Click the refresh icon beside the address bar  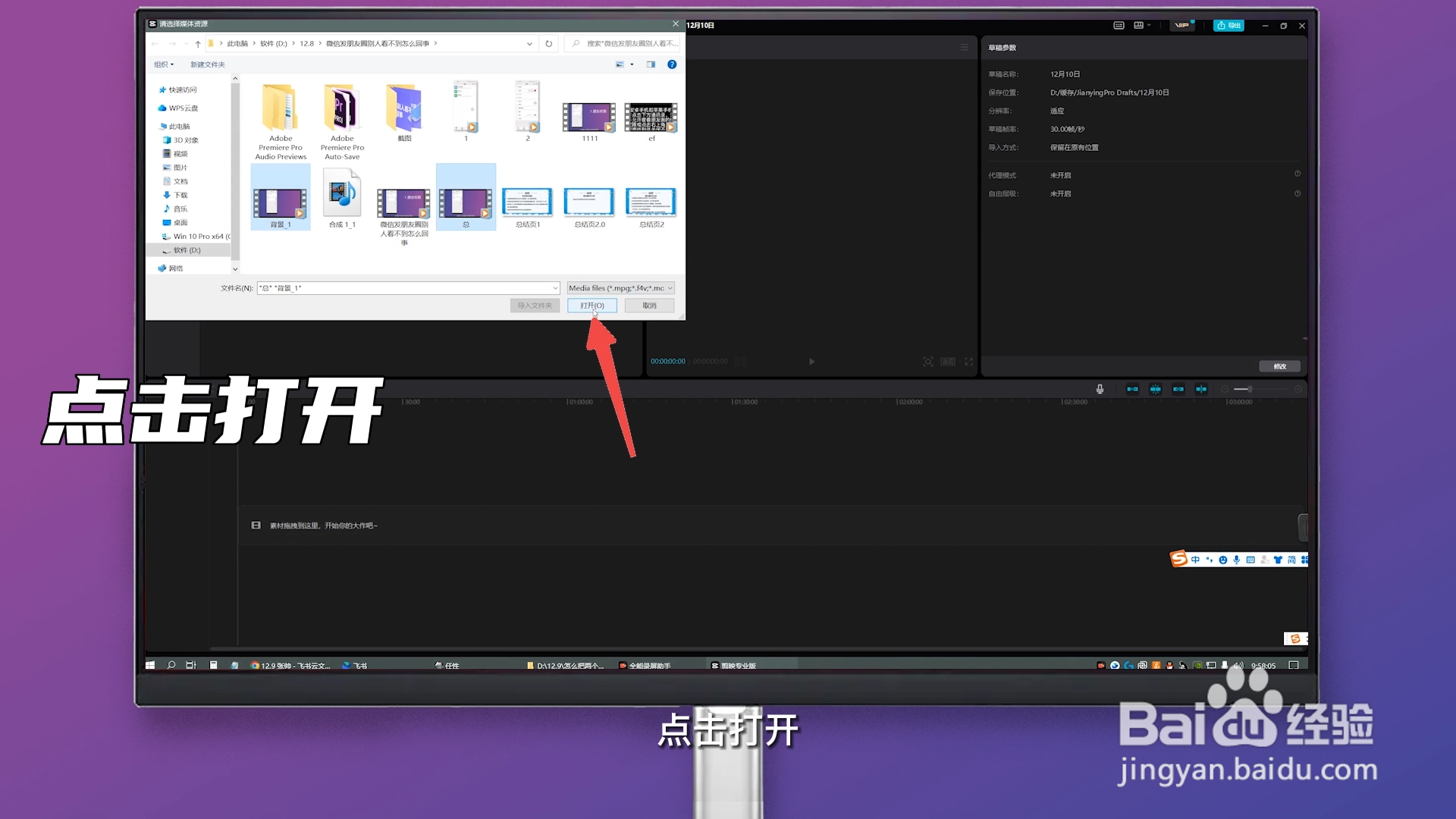pos(549,44)
